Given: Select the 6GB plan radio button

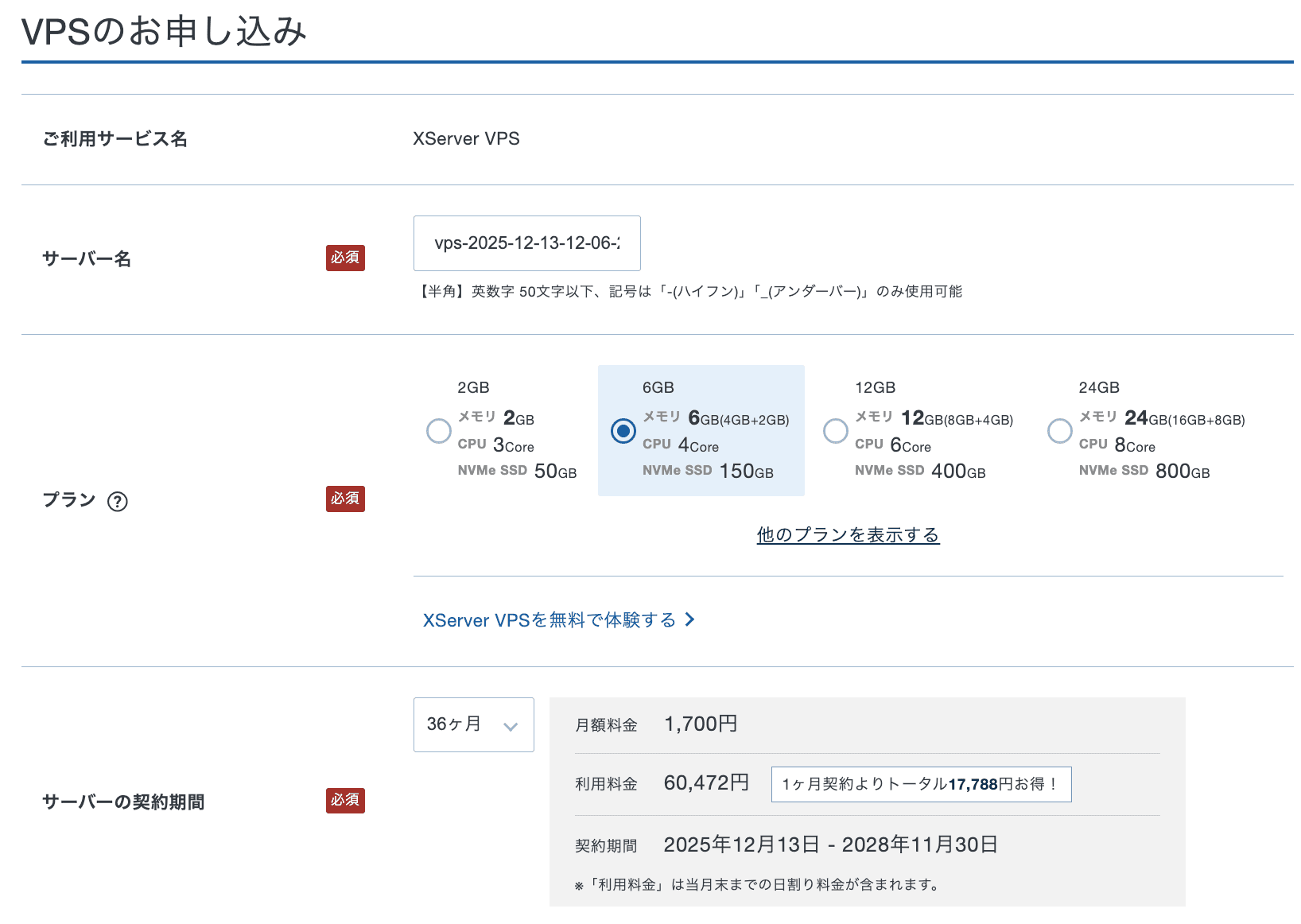Looking at the screenshot, I should [x=623, y=431].
